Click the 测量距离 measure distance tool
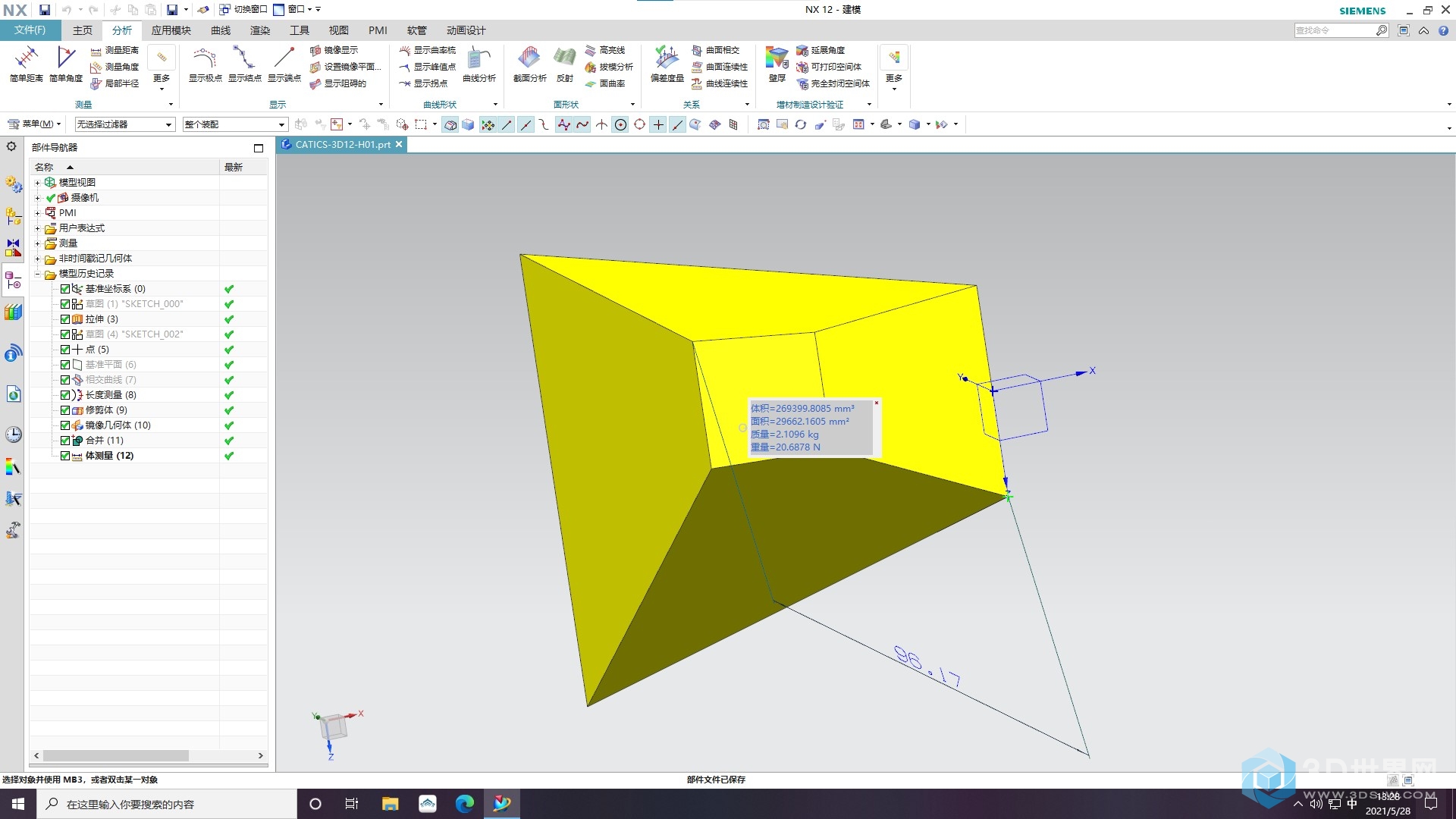Screen dimensions: 1456x819 pyautogui.click(x=115, y=50)
